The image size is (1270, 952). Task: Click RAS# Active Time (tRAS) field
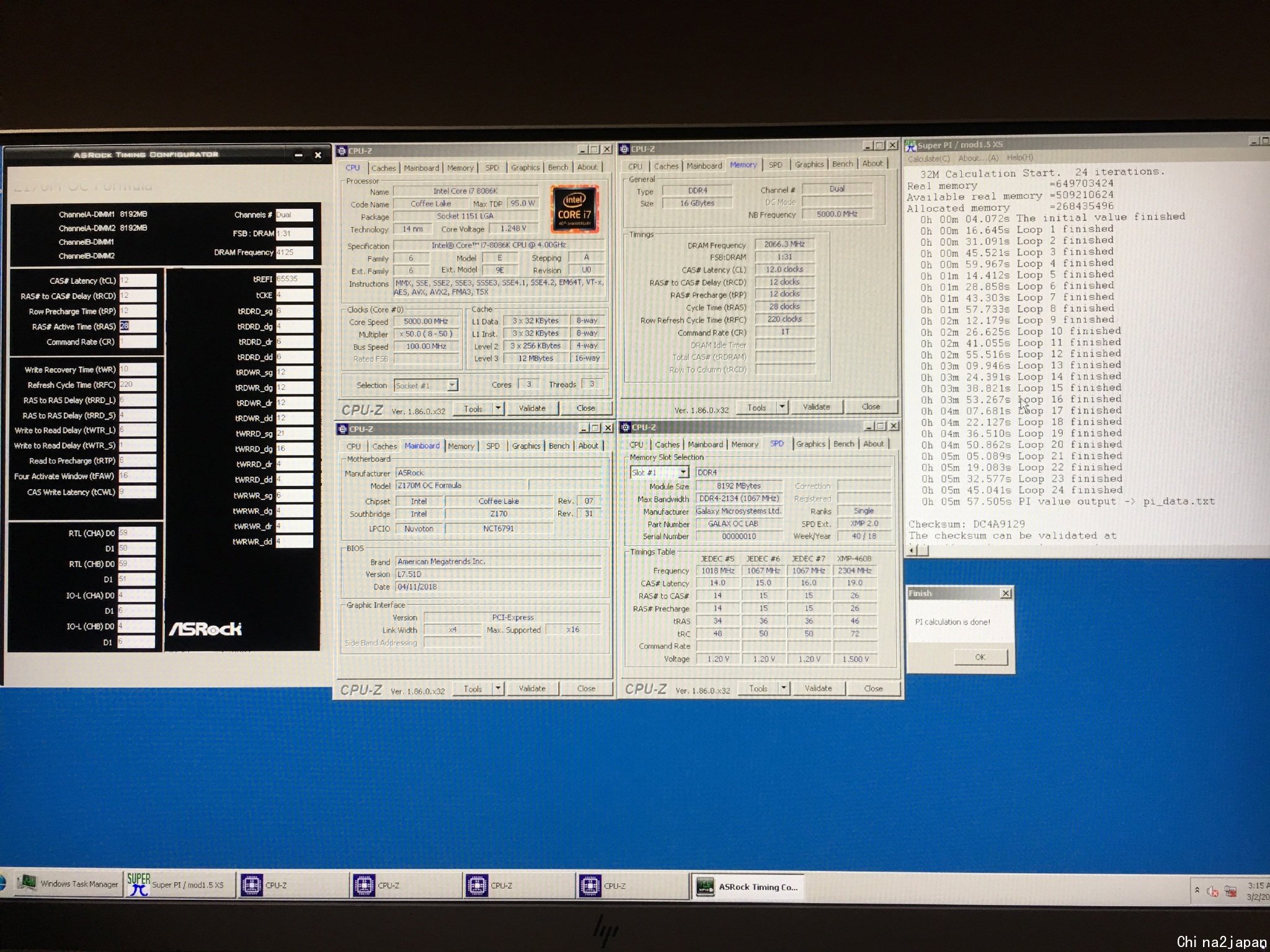pyautogui.click(x=138, y=326)
